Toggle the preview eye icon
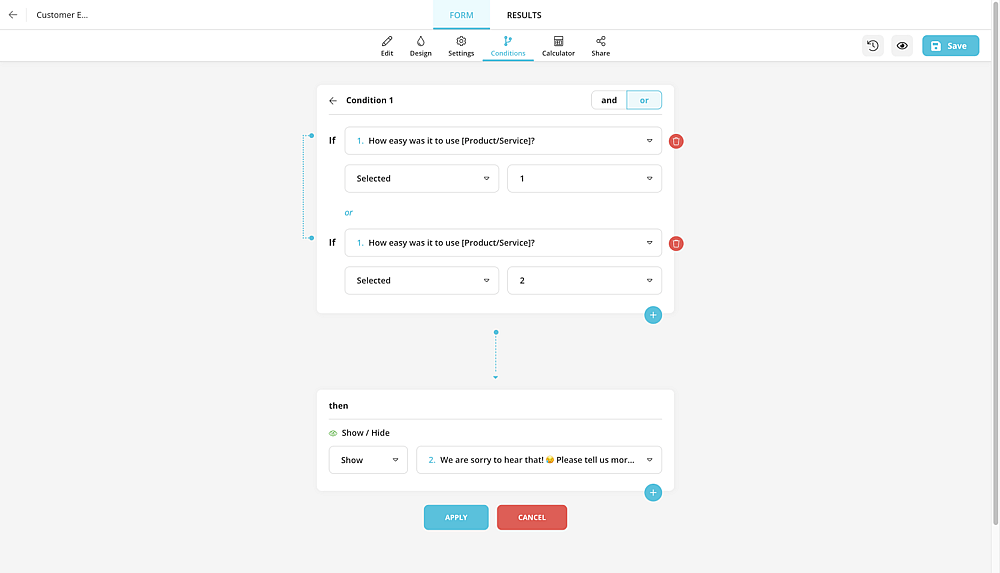The width and height of the screenshot is (1000, 573). [x=902, y=46]
